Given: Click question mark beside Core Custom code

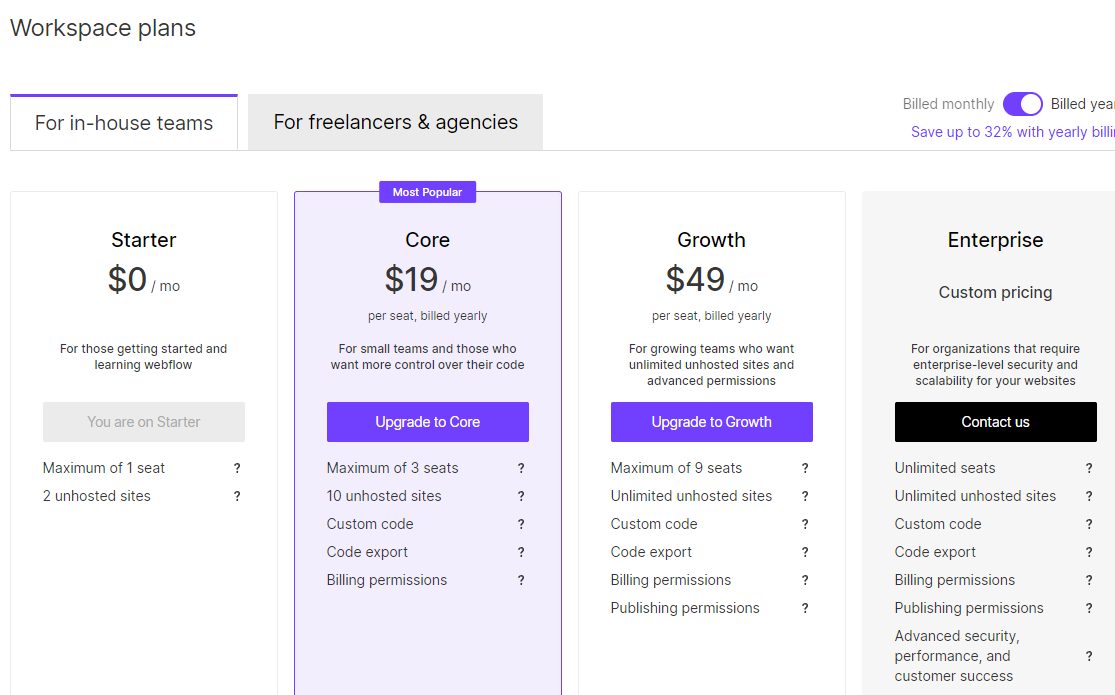Looking at the screenshot, I should (x=521, y=524).
